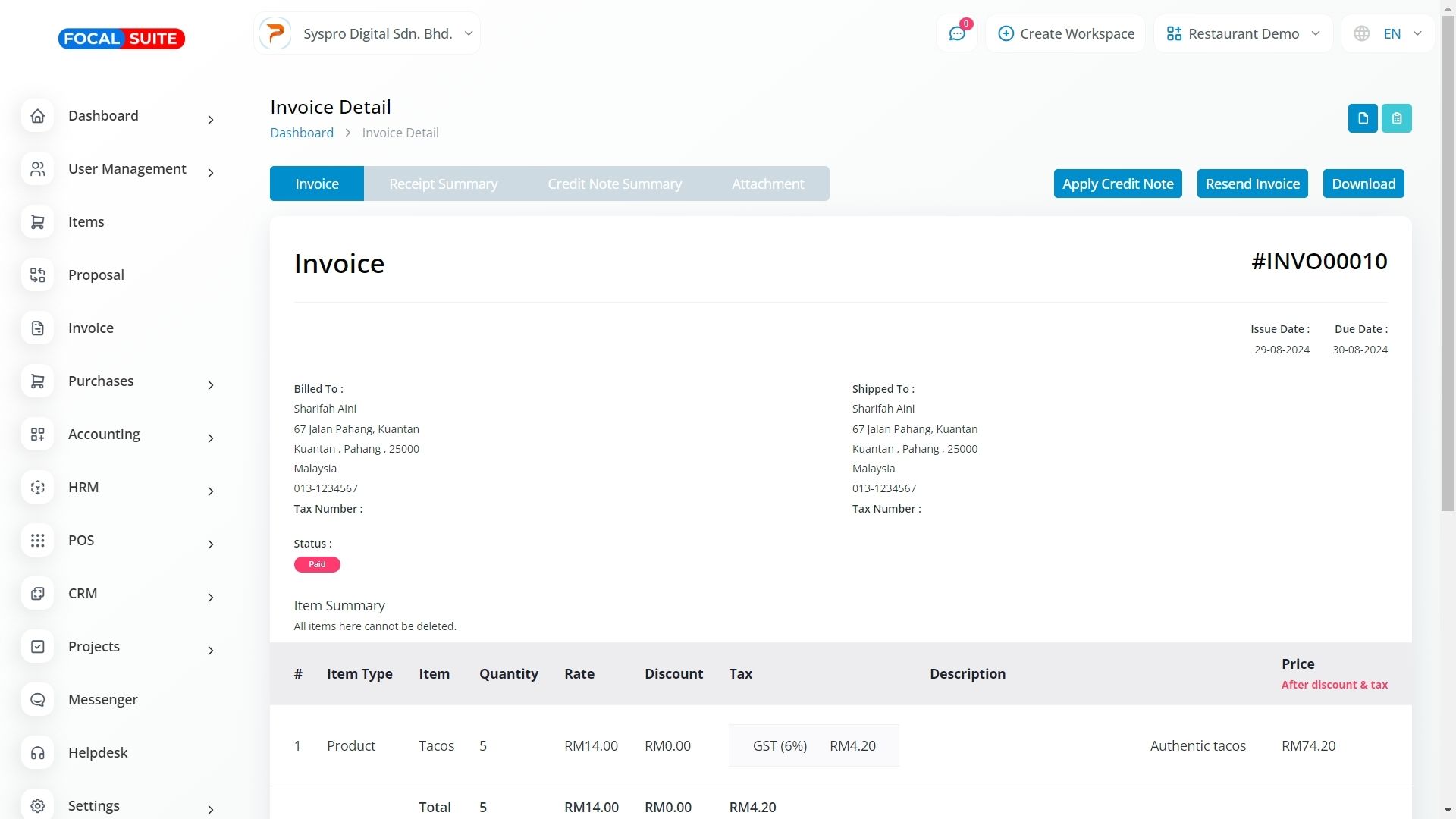This screenshot has height=819, width=1456.
Task: Open Items from the sidebar cart icon
Action: point(37,222)
